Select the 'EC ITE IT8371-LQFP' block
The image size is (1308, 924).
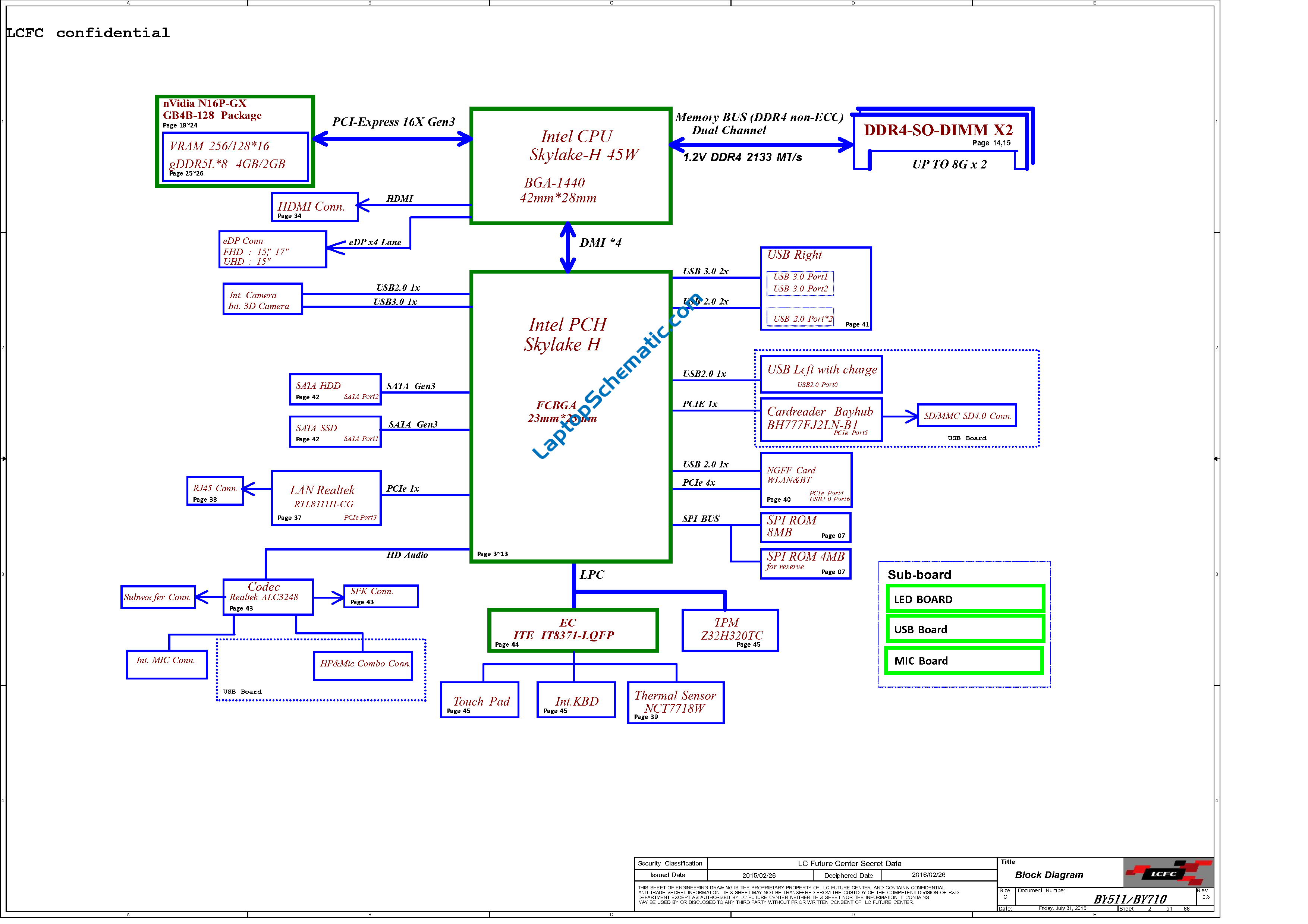pyautogui.click(x=573, y=630)
